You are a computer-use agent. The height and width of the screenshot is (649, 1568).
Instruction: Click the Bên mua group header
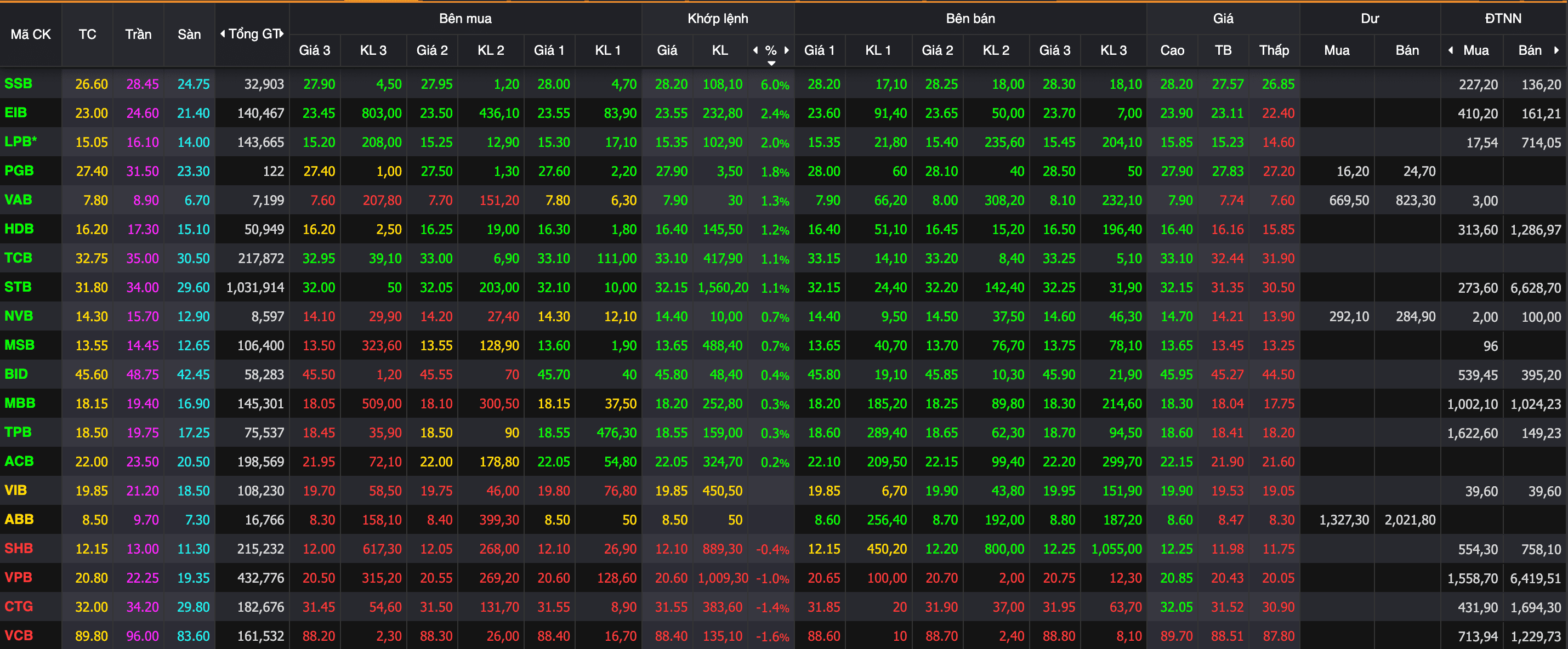click(465, 18)
